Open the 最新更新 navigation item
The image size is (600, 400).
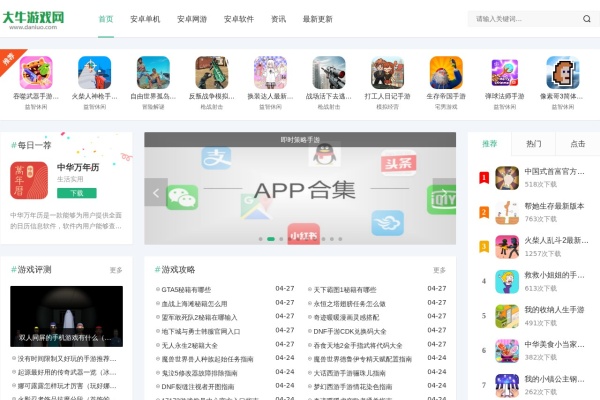coord(317,19)
